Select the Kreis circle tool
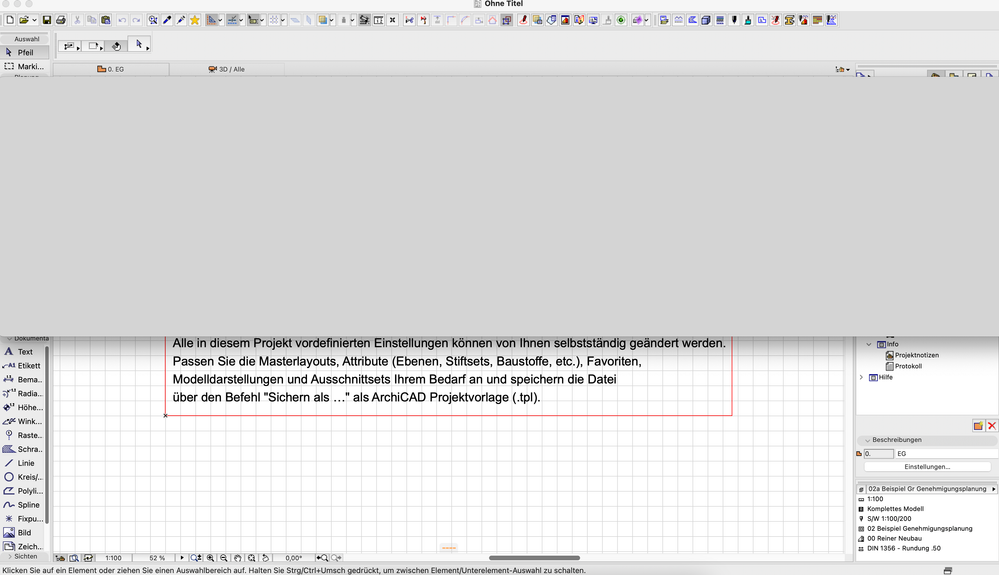The height and width of the screenshot is (575, 999). coord(24,477)
